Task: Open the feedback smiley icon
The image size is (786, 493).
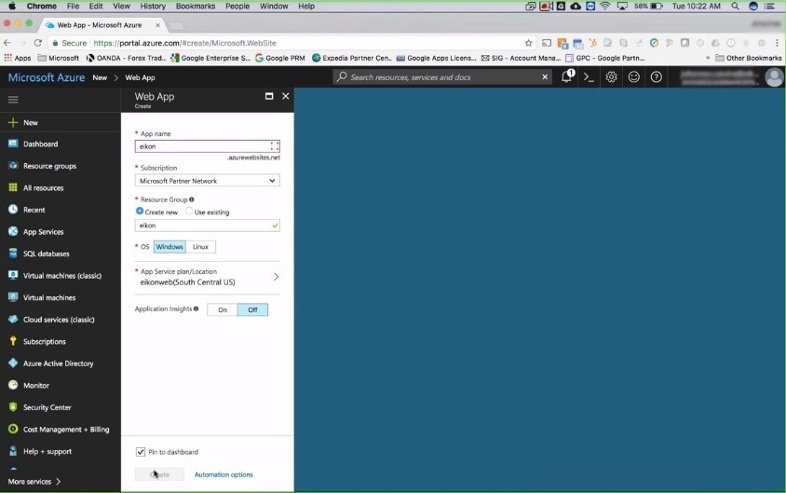Action: (x=634, y=77)
